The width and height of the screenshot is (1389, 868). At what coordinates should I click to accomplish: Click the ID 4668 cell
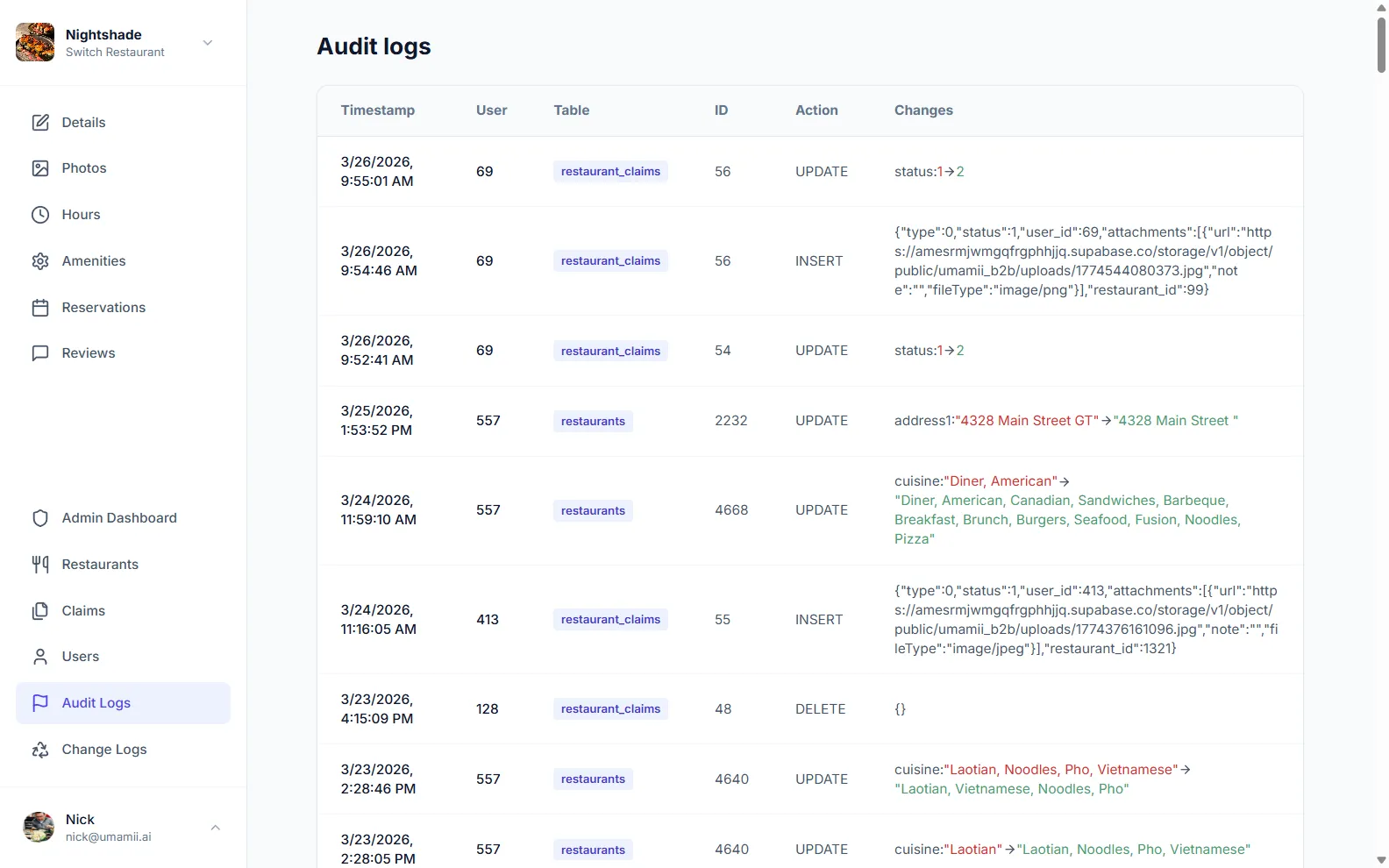coord(731,510)
